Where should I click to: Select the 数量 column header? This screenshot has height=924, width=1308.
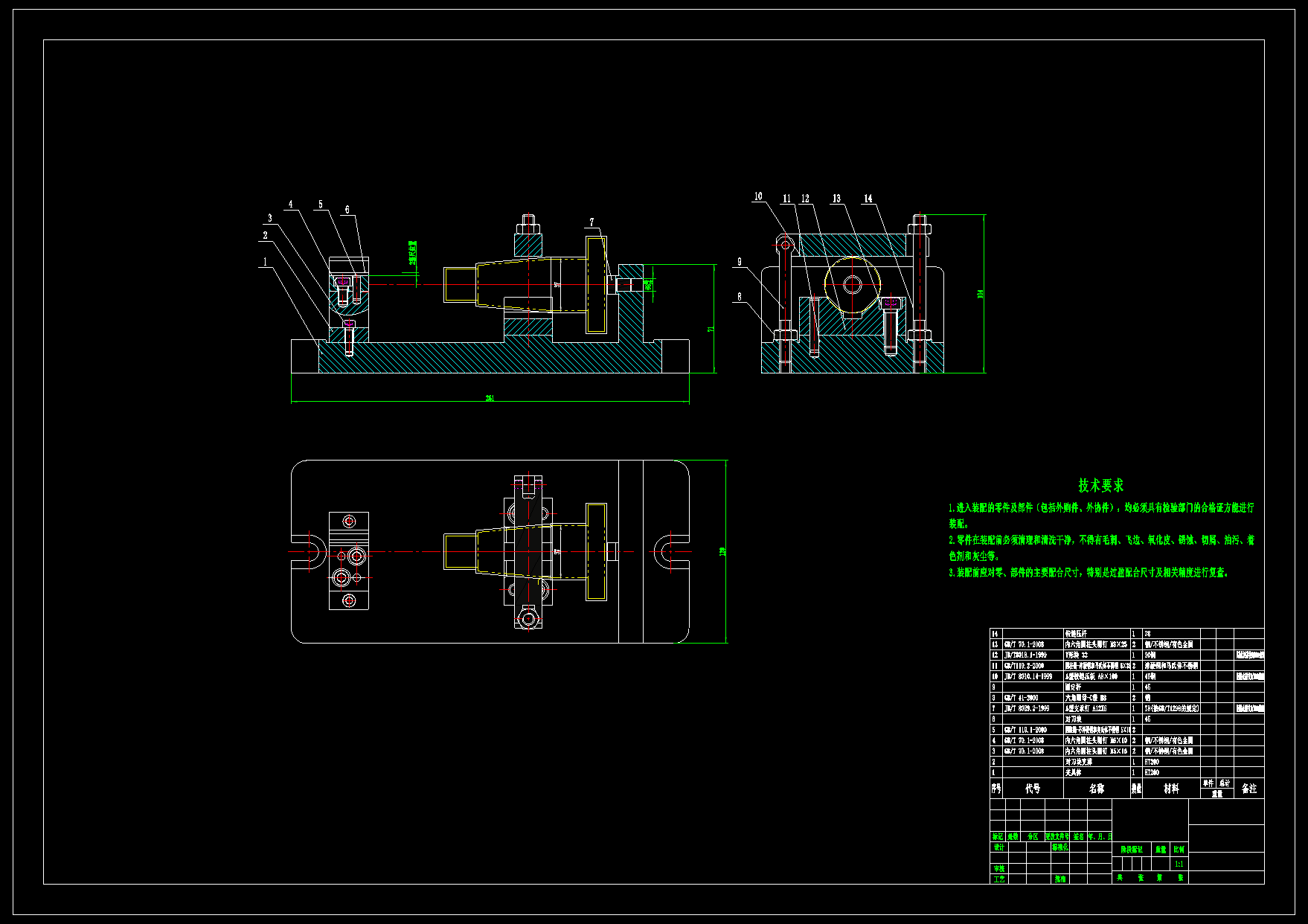(x=1137, y=789)
